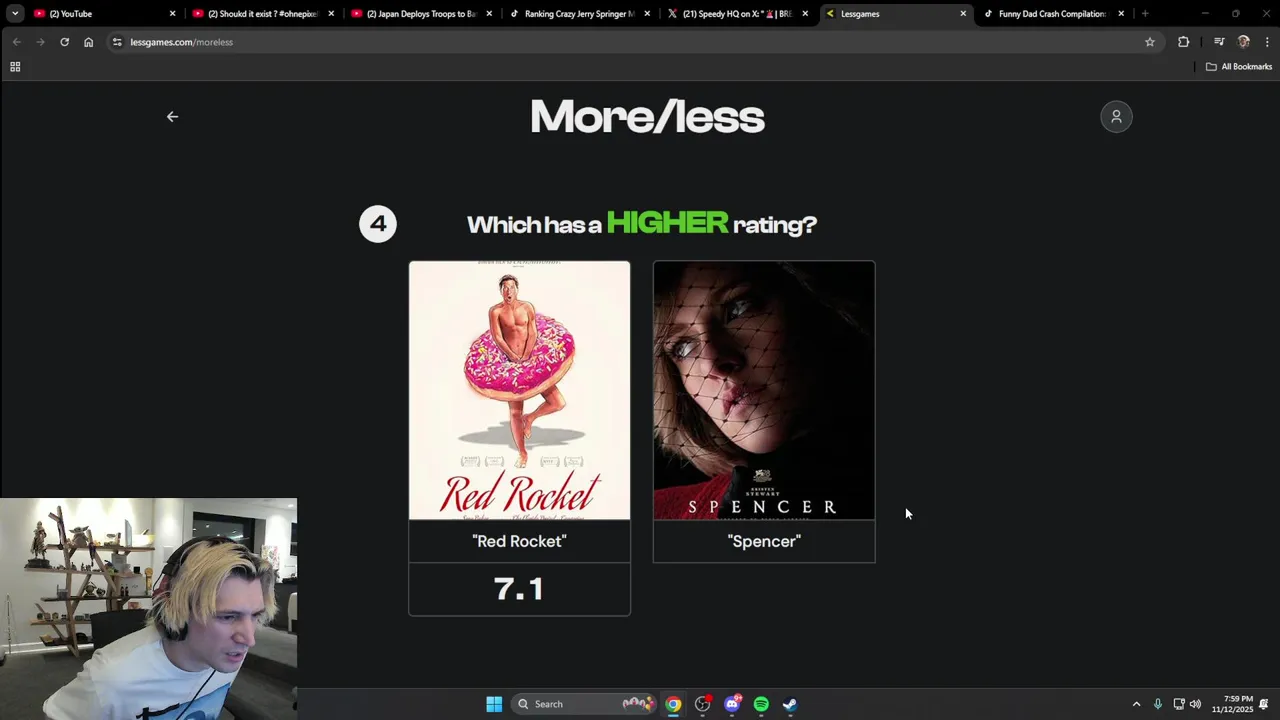
Task: Expand the tab search dropdown arrow
Action: click(15, 14)
